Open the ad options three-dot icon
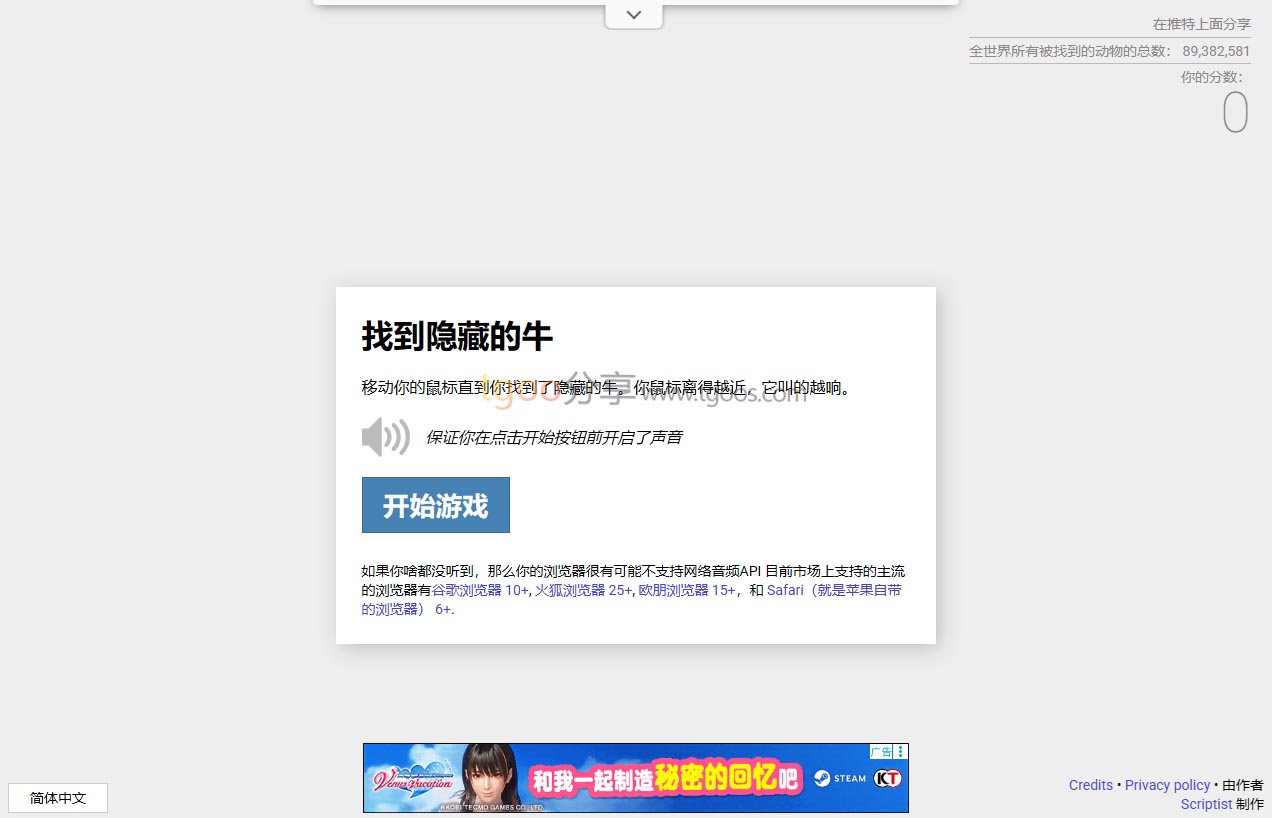This screenshot has width=1272, height=818. coord(901,752)
